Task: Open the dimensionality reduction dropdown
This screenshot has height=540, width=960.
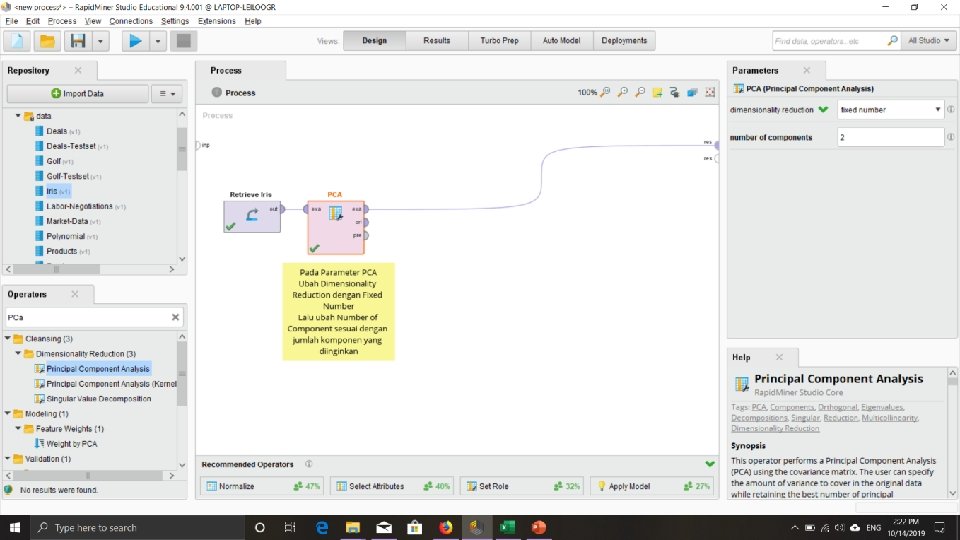Action: (x=890, y=110)
